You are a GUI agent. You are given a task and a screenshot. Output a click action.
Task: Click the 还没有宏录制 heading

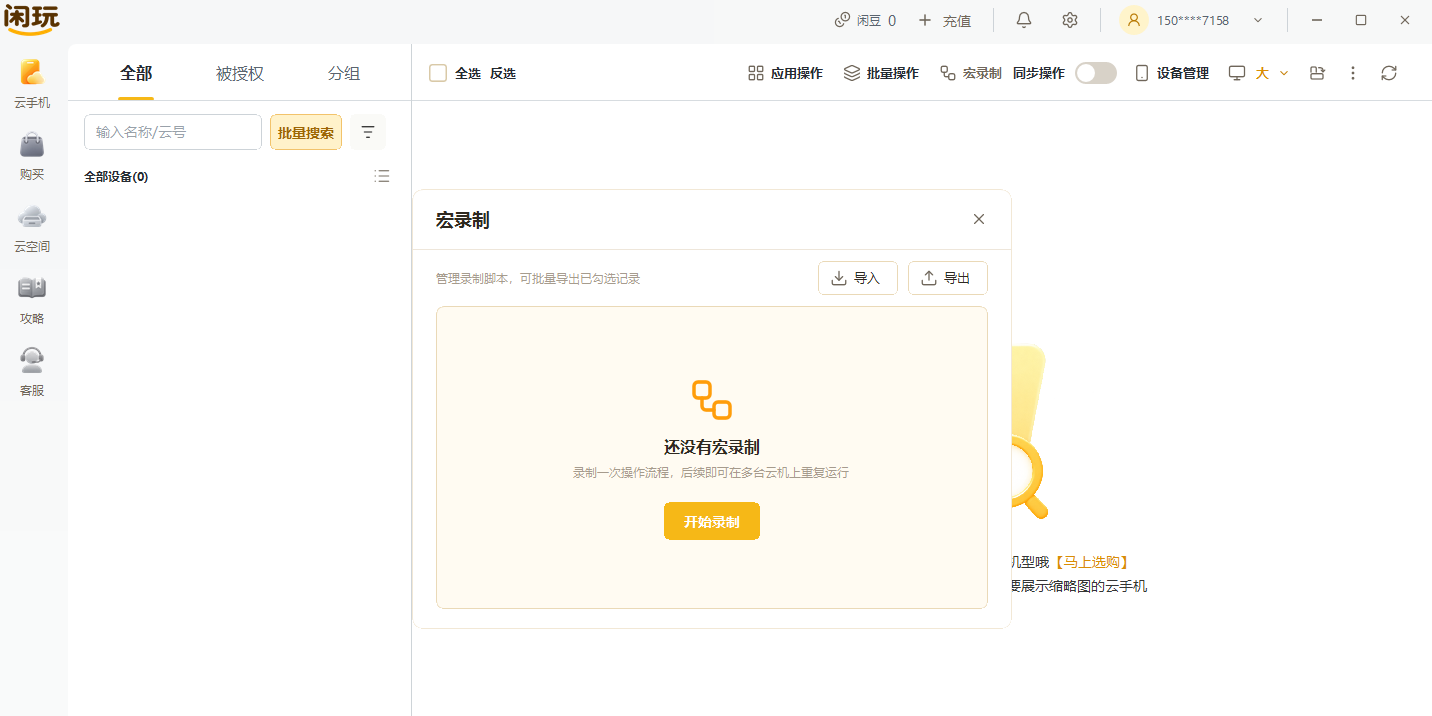(712, 447)
